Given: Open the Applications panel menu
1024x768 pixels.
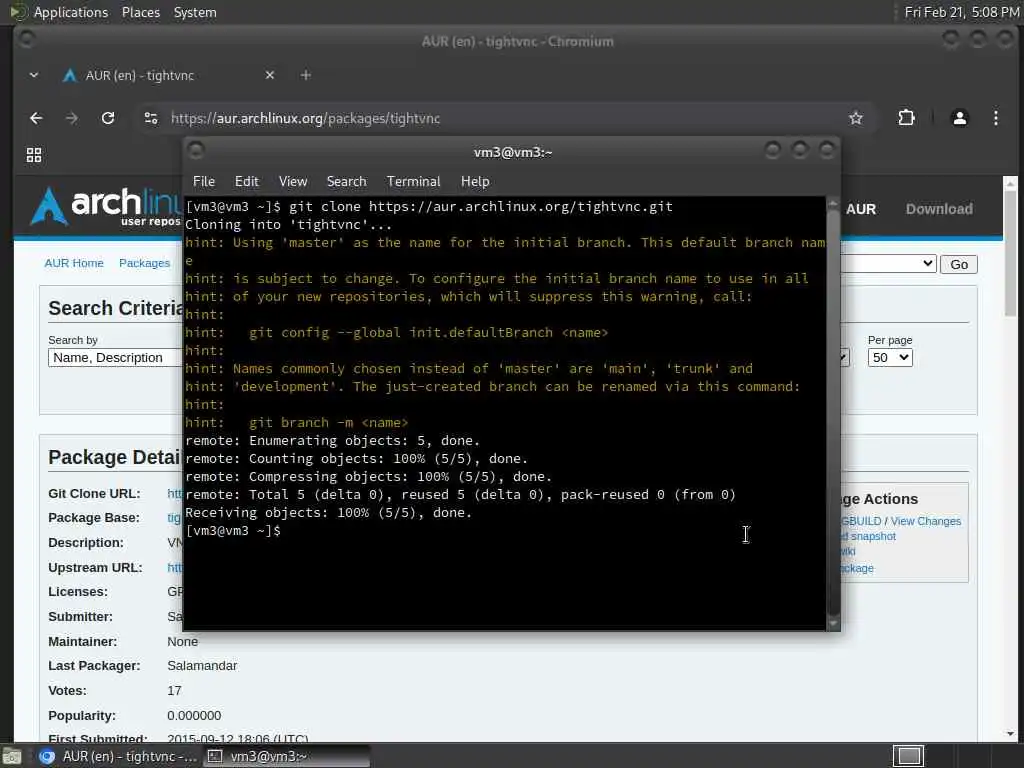Looking at the screenshot, I should pyautogui.click(x=71, y=12).
